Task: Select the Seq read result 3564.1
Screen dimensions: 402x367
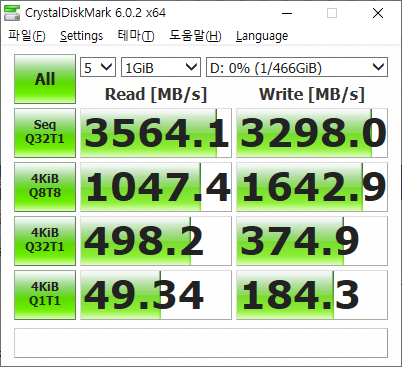Action: [156, 133]
